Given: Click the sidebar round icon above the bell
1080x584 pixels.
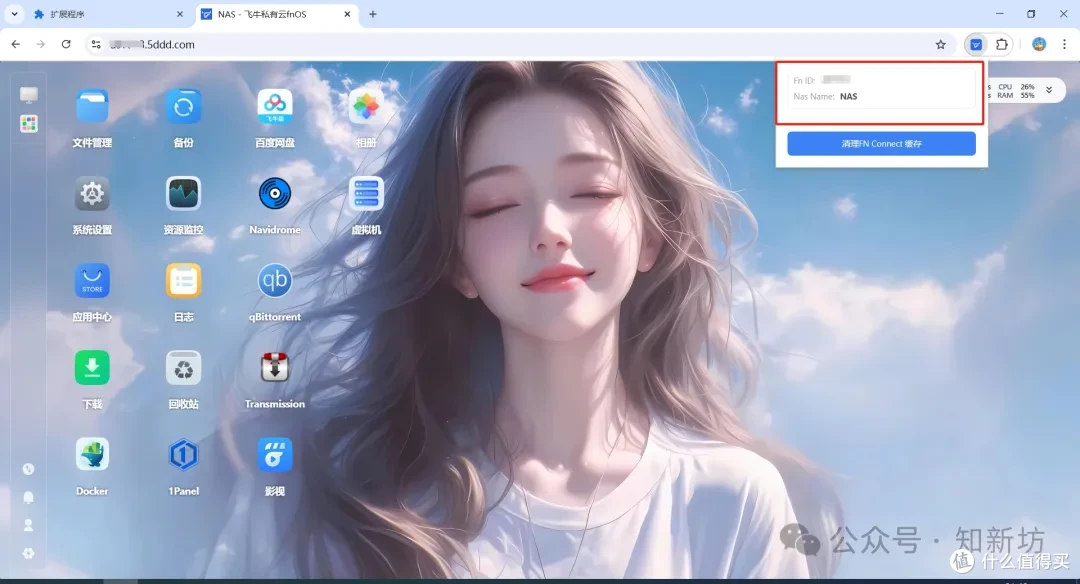Looking at the screenshot, I should [x=28, y=469].
